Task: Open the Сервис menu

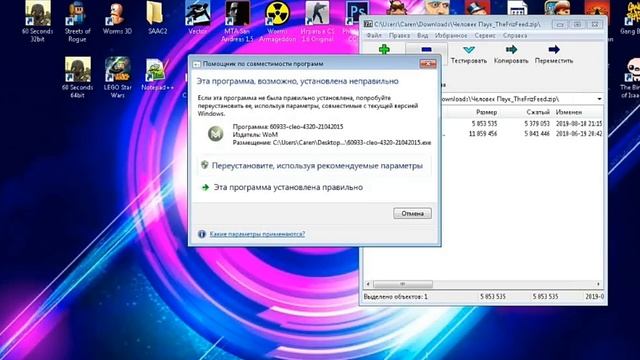Action: (485, 36)
